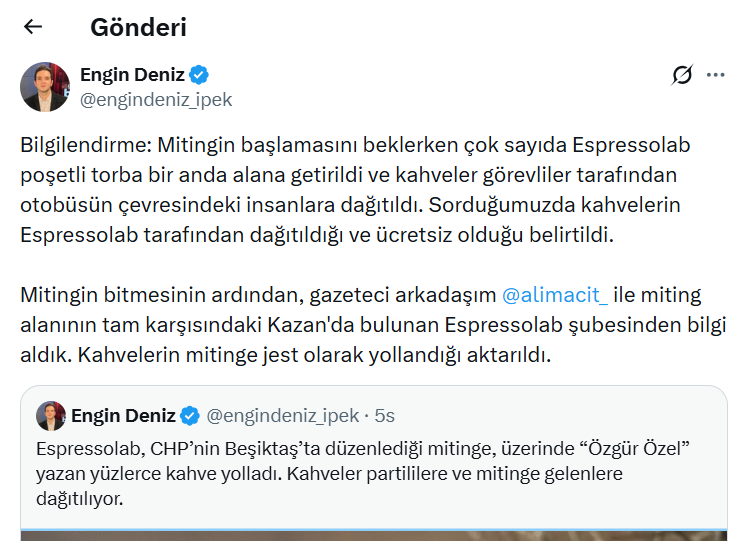Open the @alimacit_ mention link
Screen dimensions: 742x541
(555, 295)
